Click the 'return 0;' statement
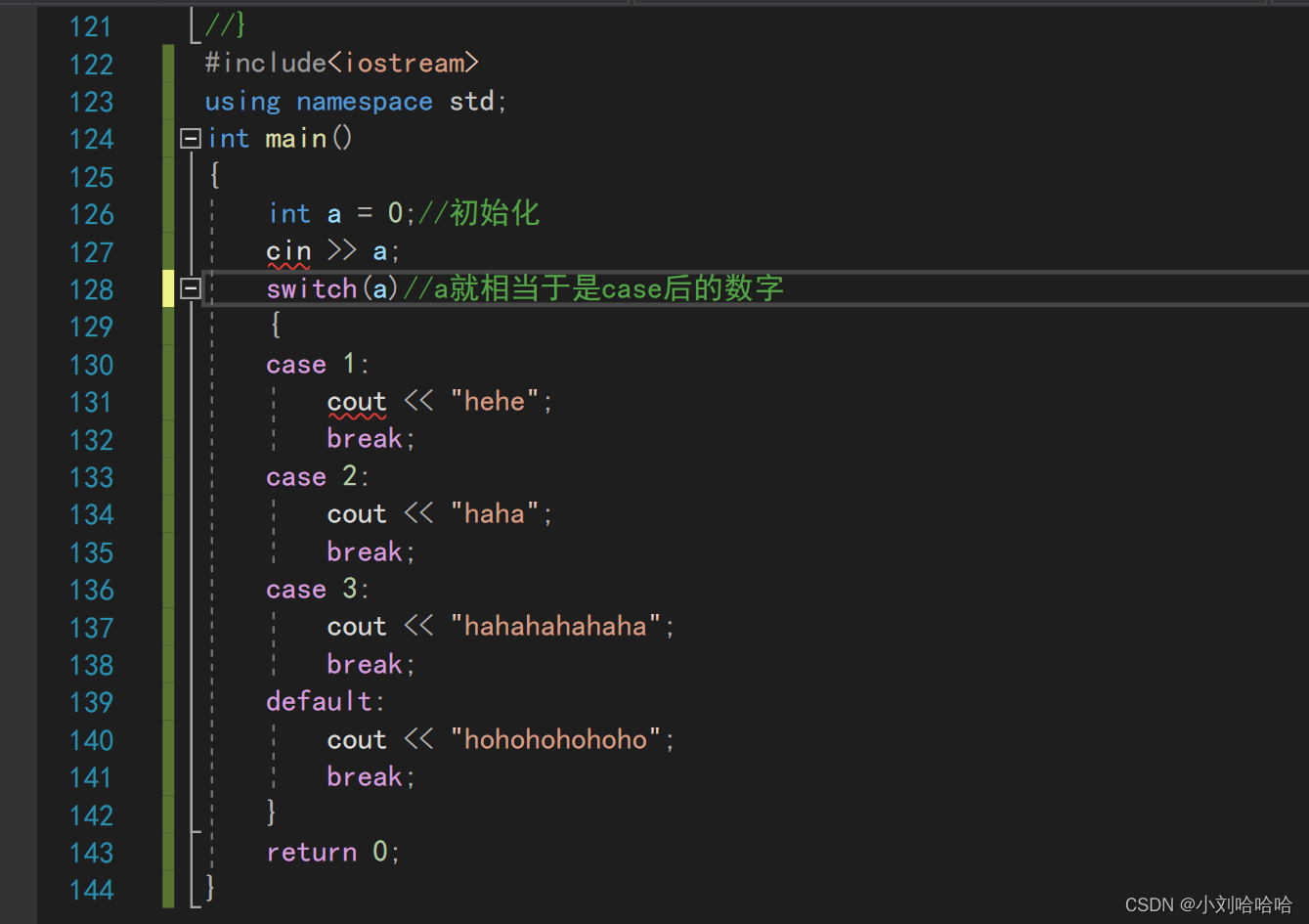Image resolution: width=1309 pixels, height=924 pixels. (333, 852)
